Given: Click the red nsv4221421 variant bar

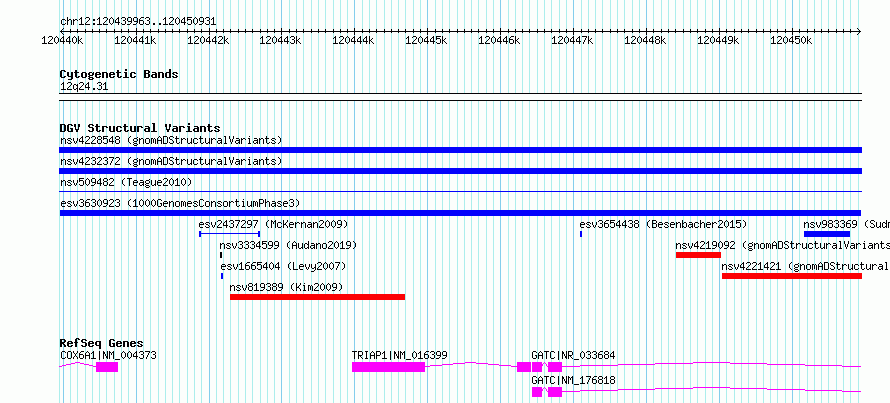Looking at the screenshot, I should pos(792,276).
